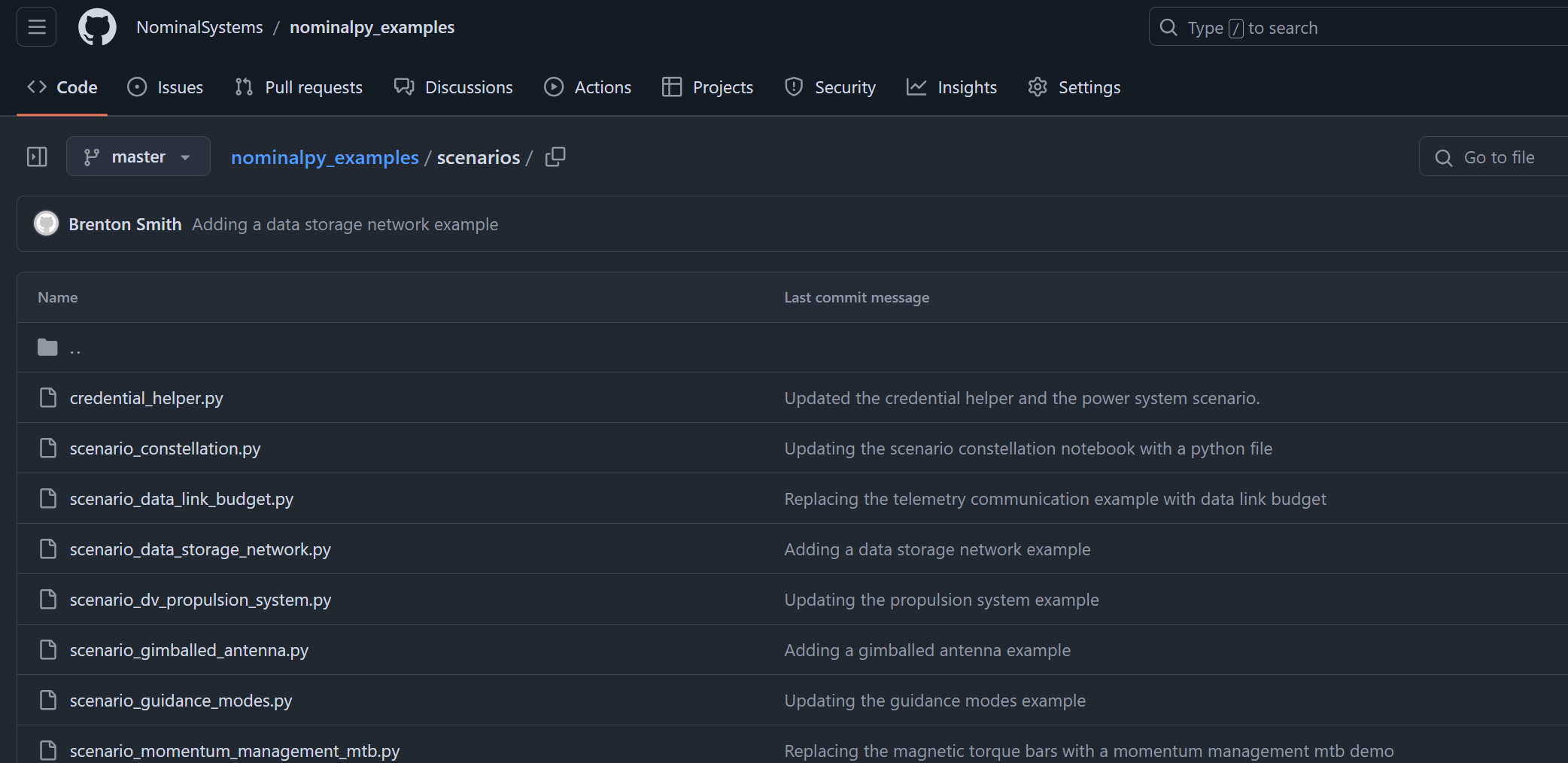Go to GitHub home via Octocat logo

pos(97,27)
